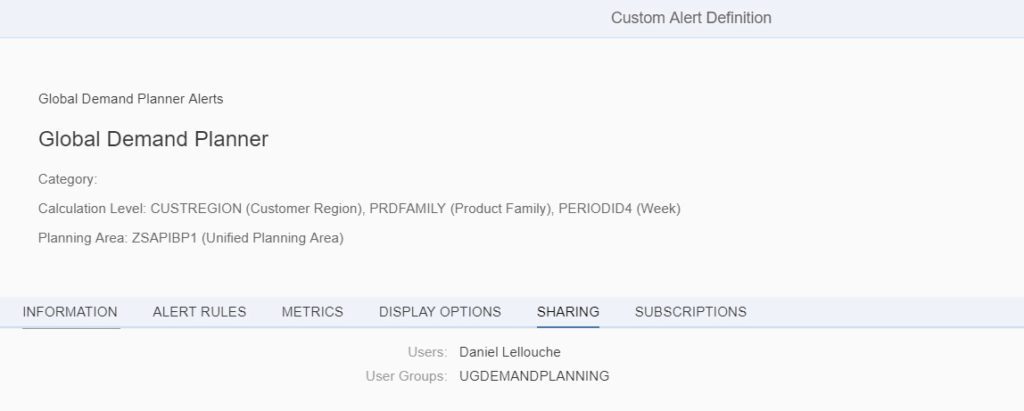Click the Calculation Level label
The width and height of the screenshot is (1024, 411).
pyautogui.click(x=92, y=209)
